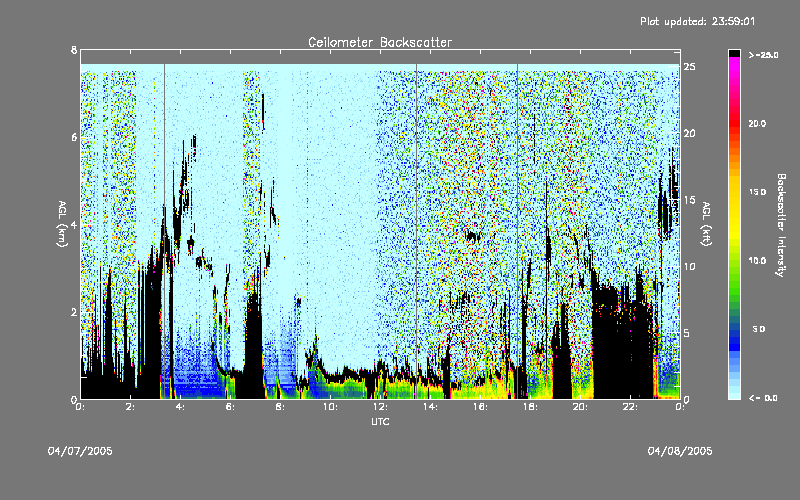Click the isolated black cloud patch near 16 UTC at 3.7 km

pos(473,236)
